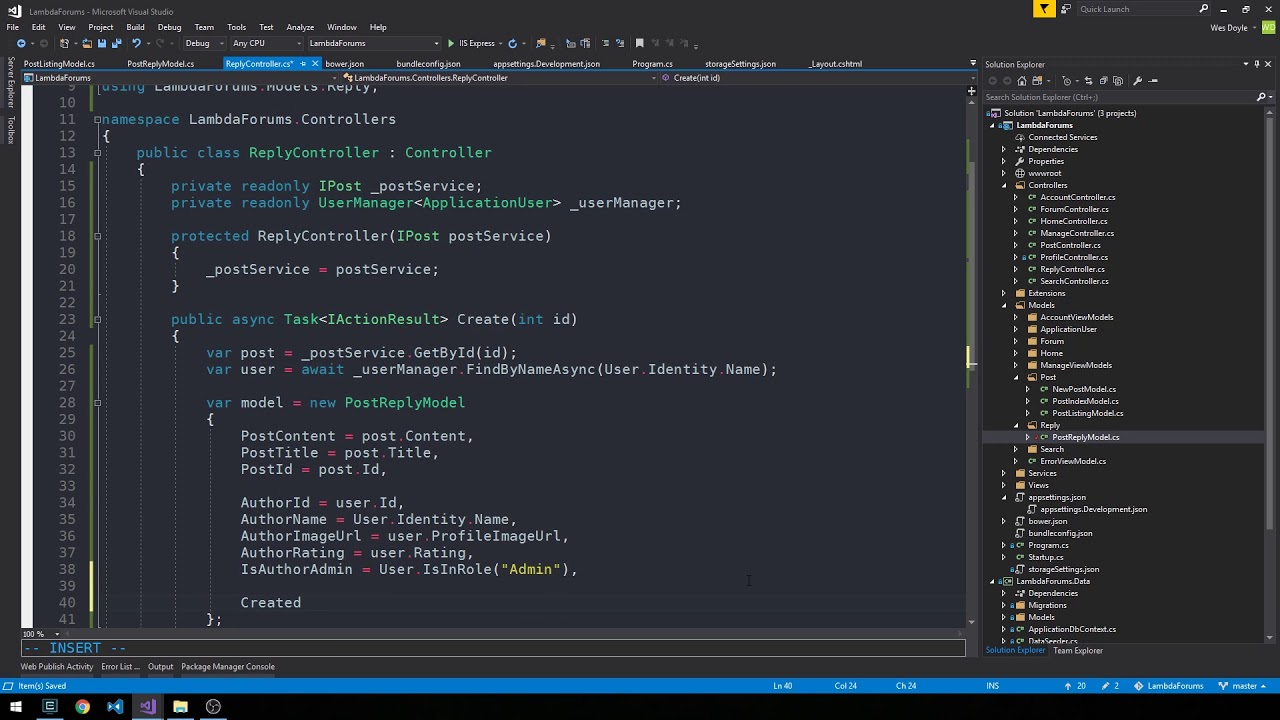The image size is (1280, 720).
Task: Start IIS Express with the green play icon
Action: coord(451,43)
